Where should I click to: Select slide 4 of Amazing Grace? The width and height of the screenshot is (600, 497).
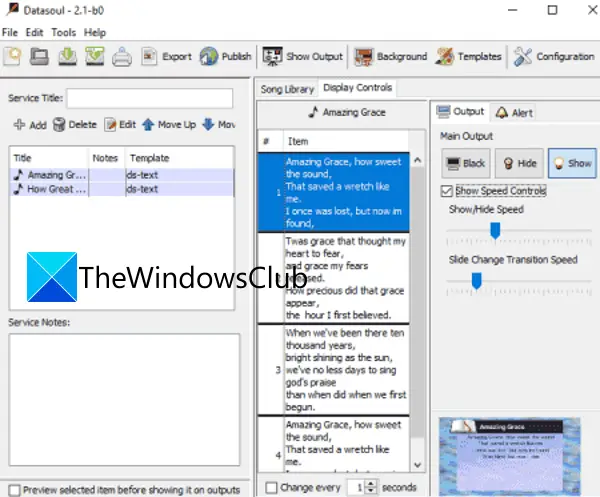(334, 444)
